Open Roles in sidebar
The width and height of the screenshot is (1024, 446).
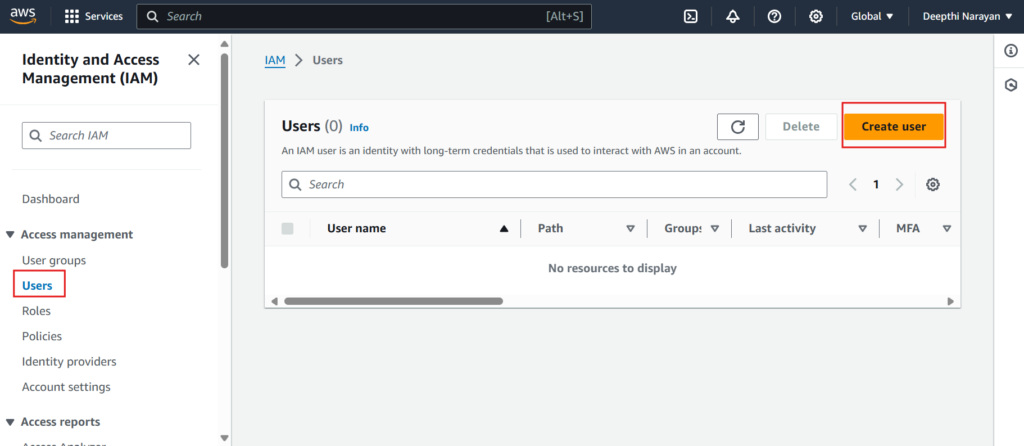pyautogui.click(x=37, y=311)
